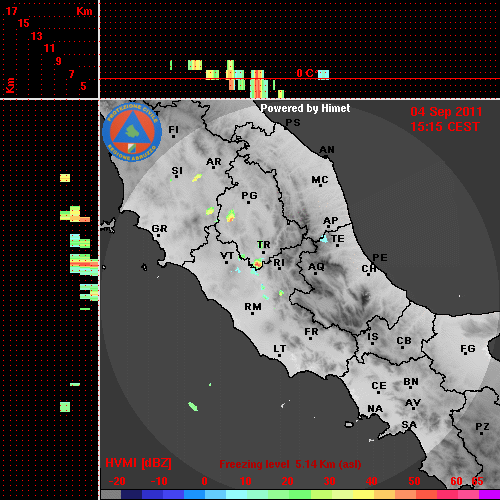Viewport: 500px width, 500px height.
Task: Click the AV city label on map
Action: [413, 403]
